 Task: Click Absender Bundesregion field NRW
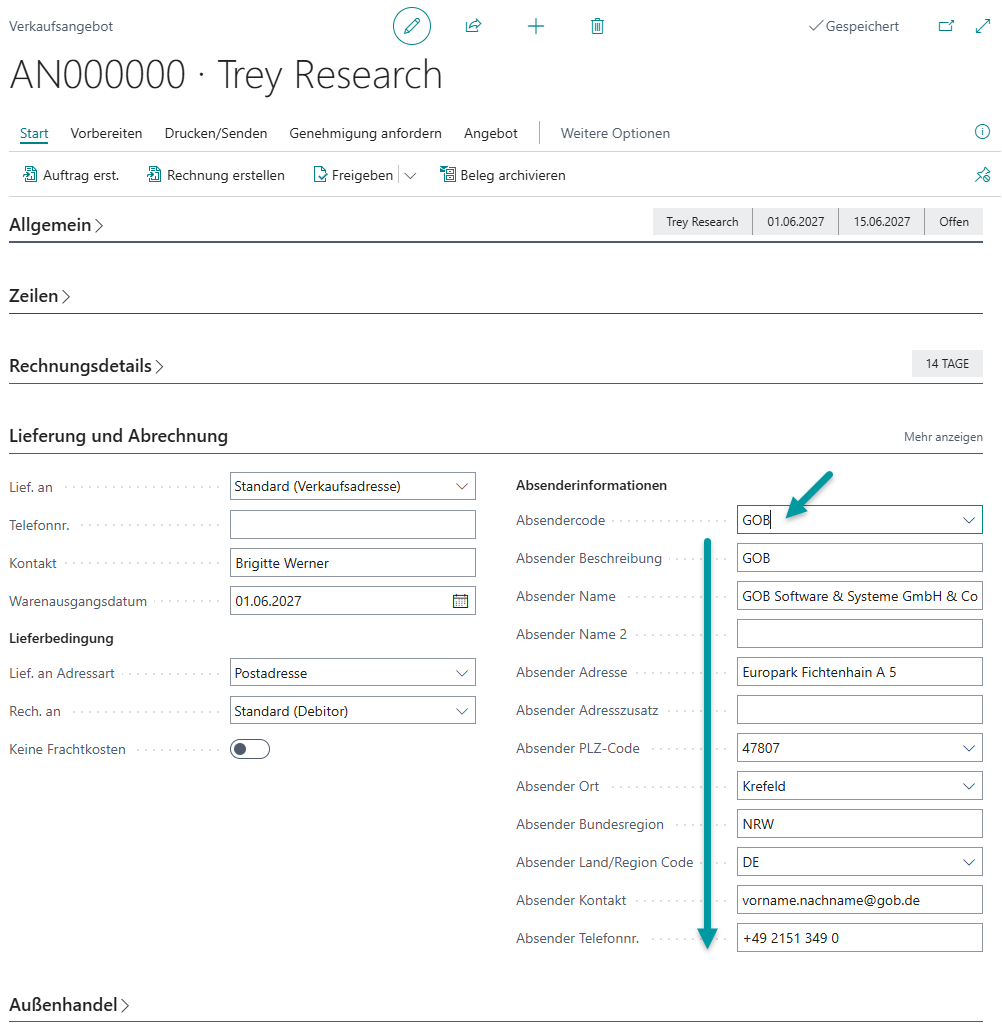[x=859, y=824]
